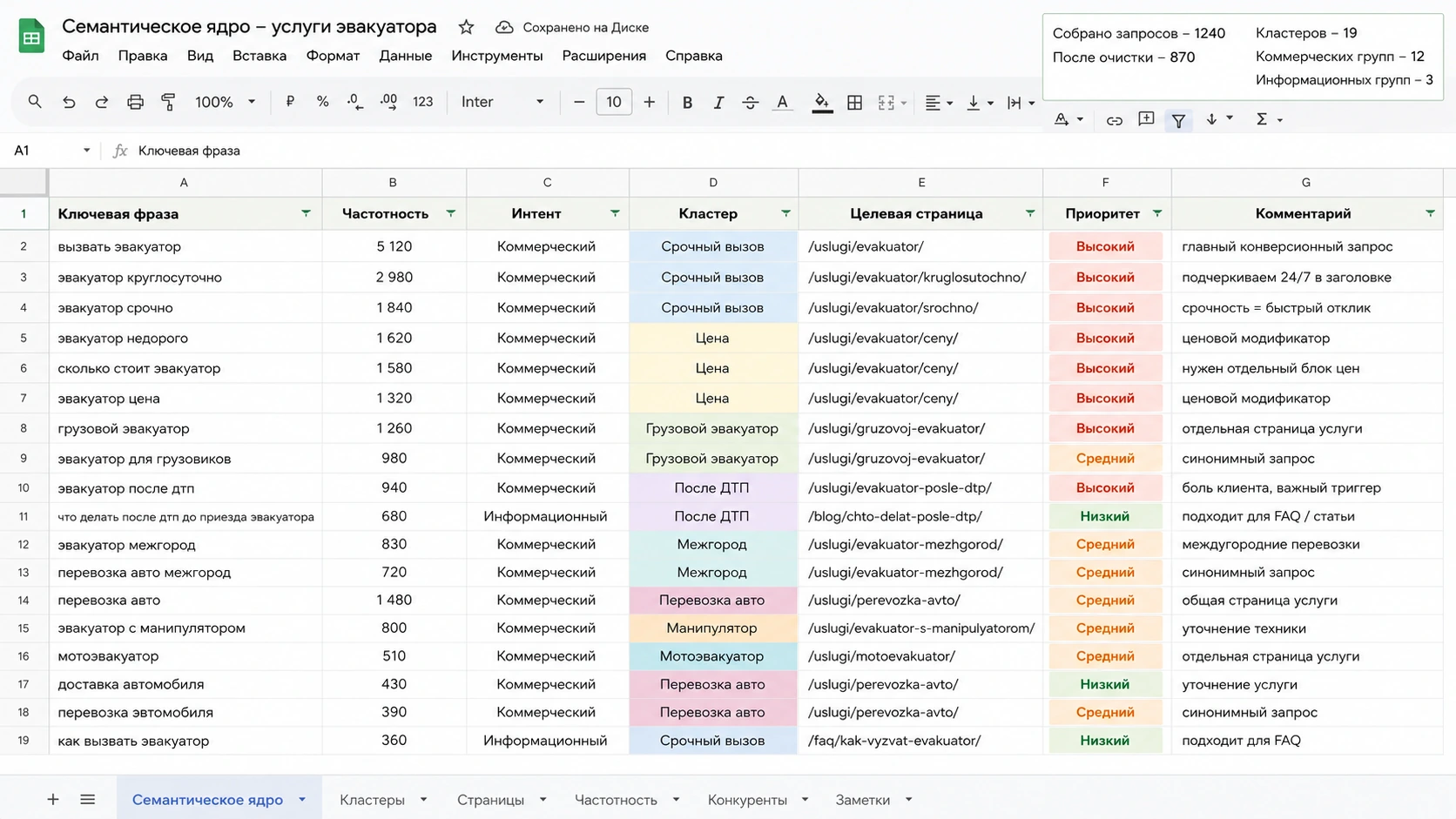
Task: Click the print icon
Action: (x=135, y=102)
